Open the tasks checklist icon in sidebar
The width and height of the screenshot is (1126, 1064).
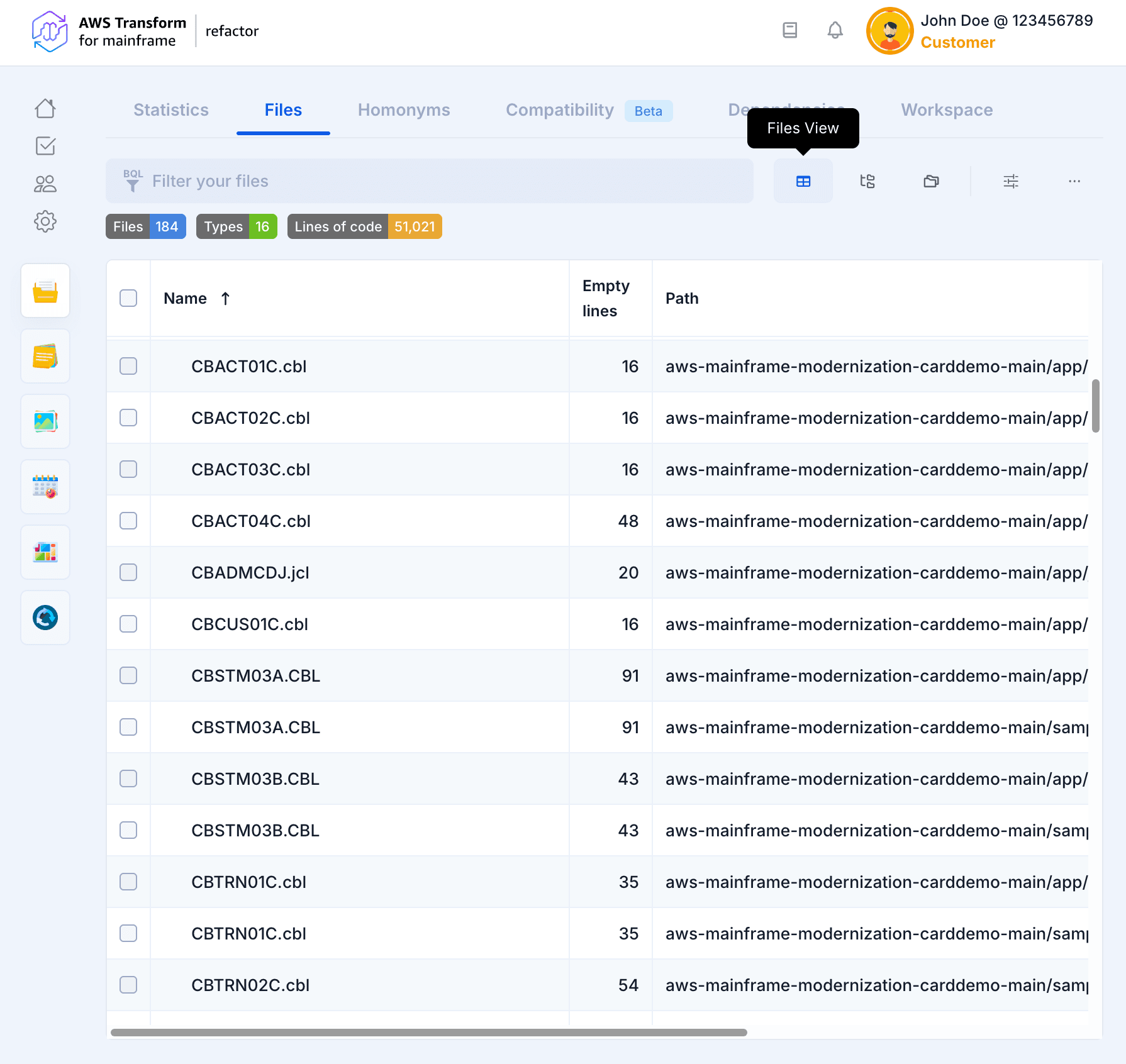click(45, 146)
